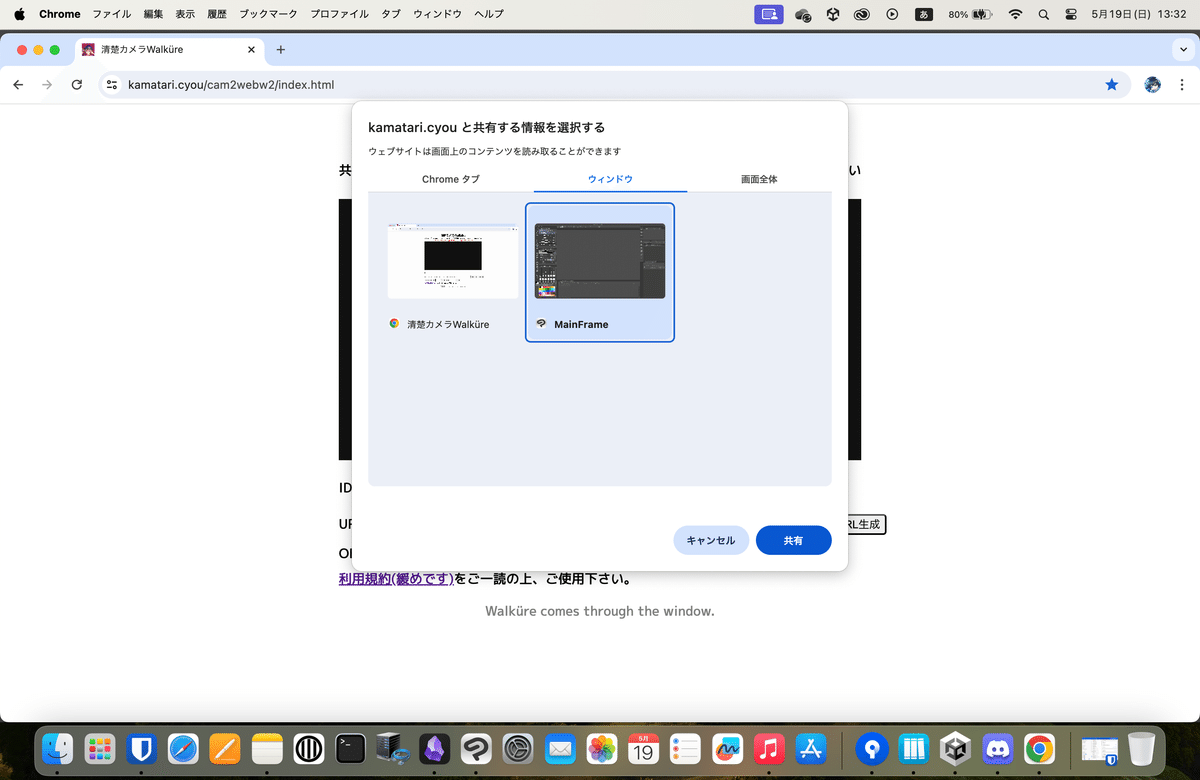Open Launchpad in the Dock
The height and width of the screenshot is (780, 1200).
pos(100,748)
